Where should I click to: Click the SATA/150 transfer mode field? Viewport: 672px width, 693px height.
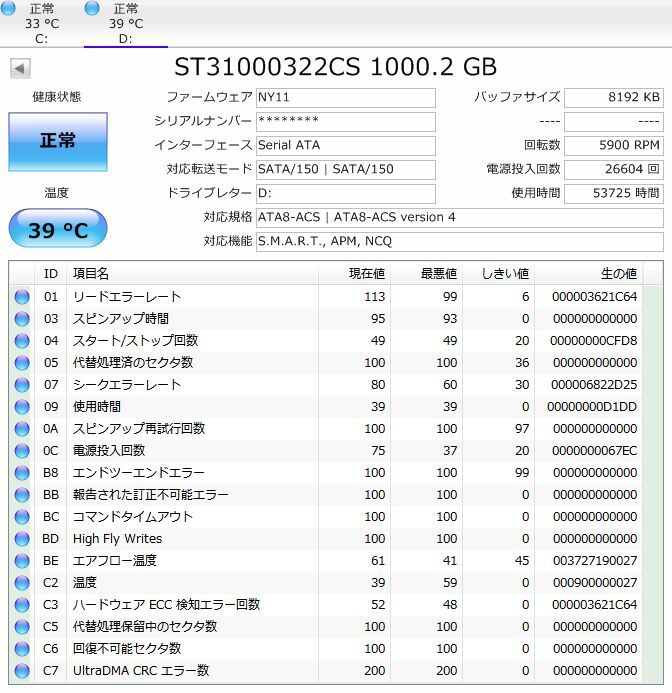[346, 169]
